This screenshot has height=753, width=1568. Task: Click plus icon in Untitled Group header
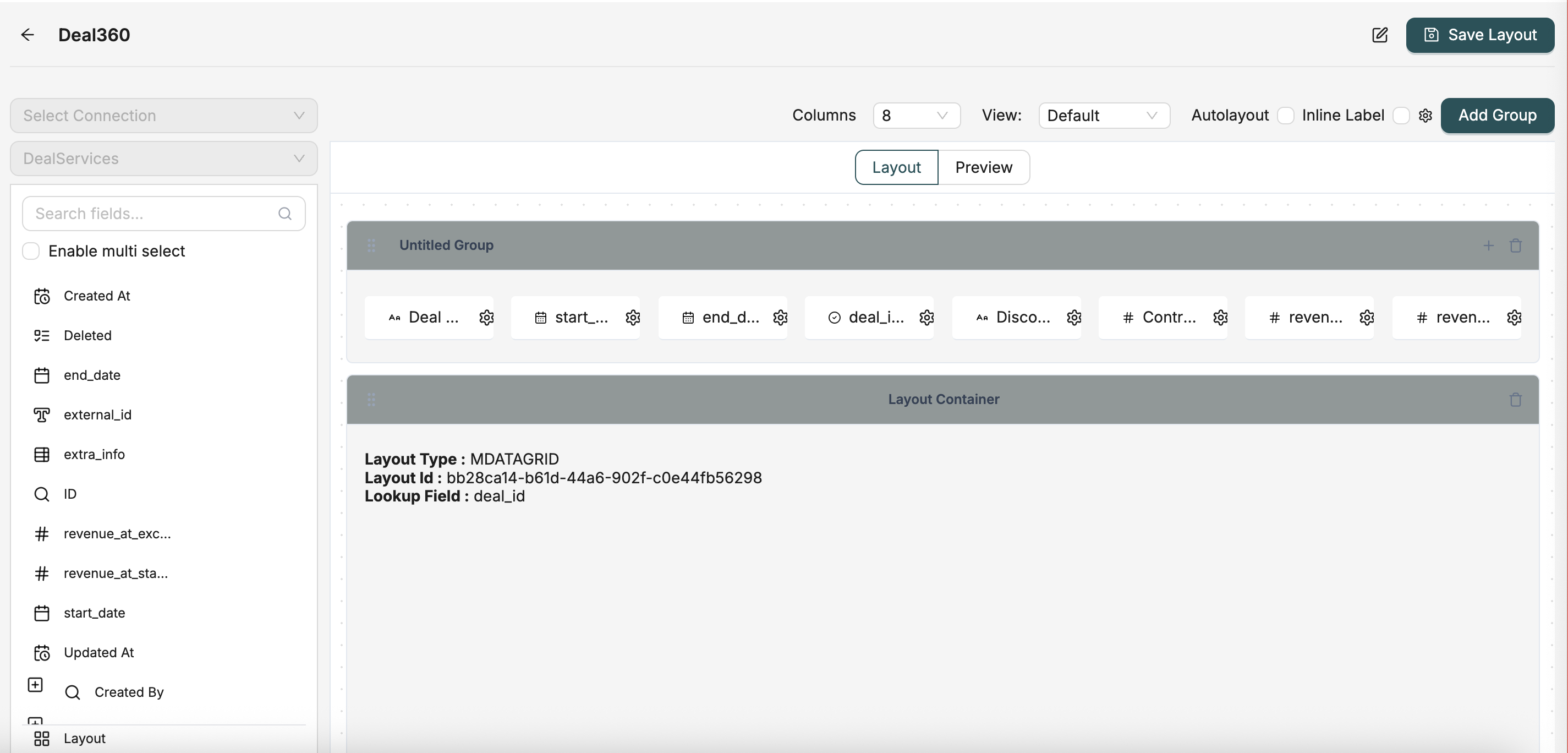click(1488, 245)
